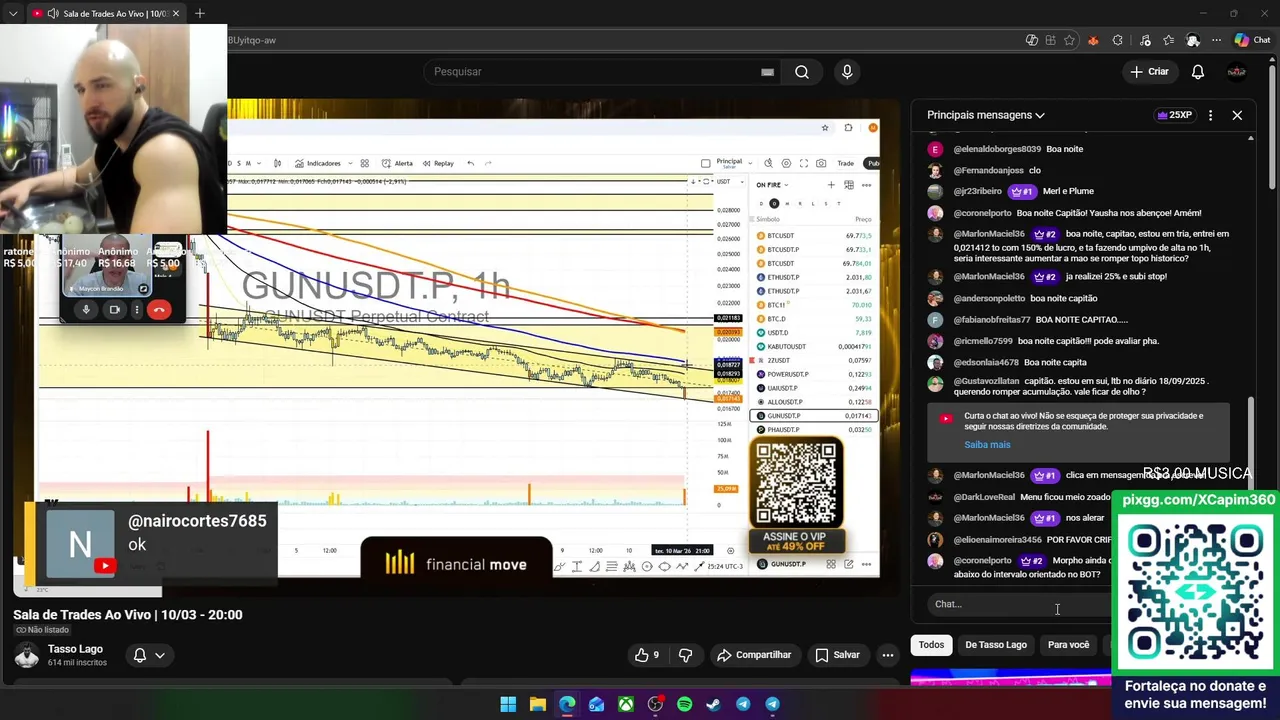Dislike the video with thumbs down
Screen dimensions: 1280x720
click(685, 655)
